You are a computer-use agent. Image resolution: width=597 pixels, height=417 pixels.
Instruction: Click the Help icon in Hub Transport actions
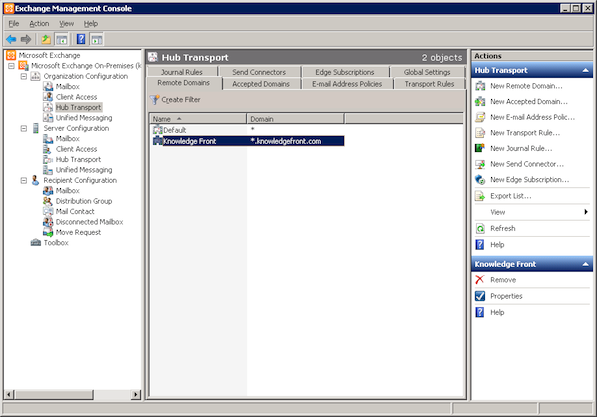tap(480, 244)
